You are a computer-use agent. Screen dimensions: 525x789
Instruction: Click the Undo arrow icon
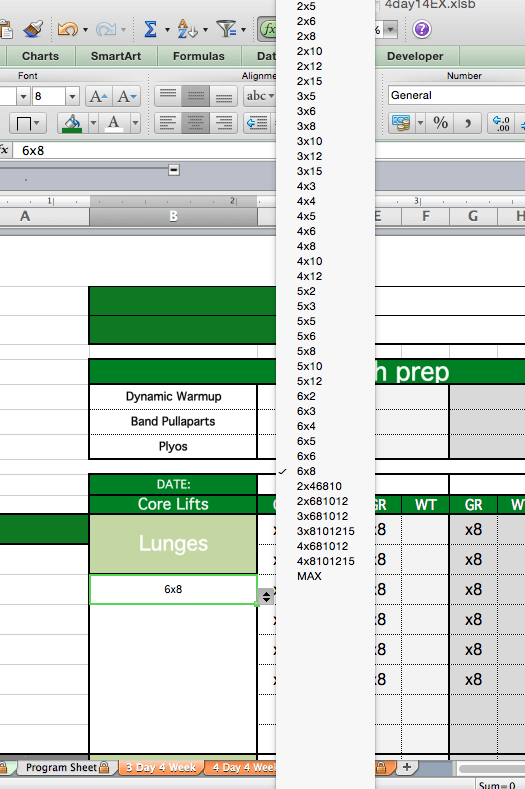(67, 29)
